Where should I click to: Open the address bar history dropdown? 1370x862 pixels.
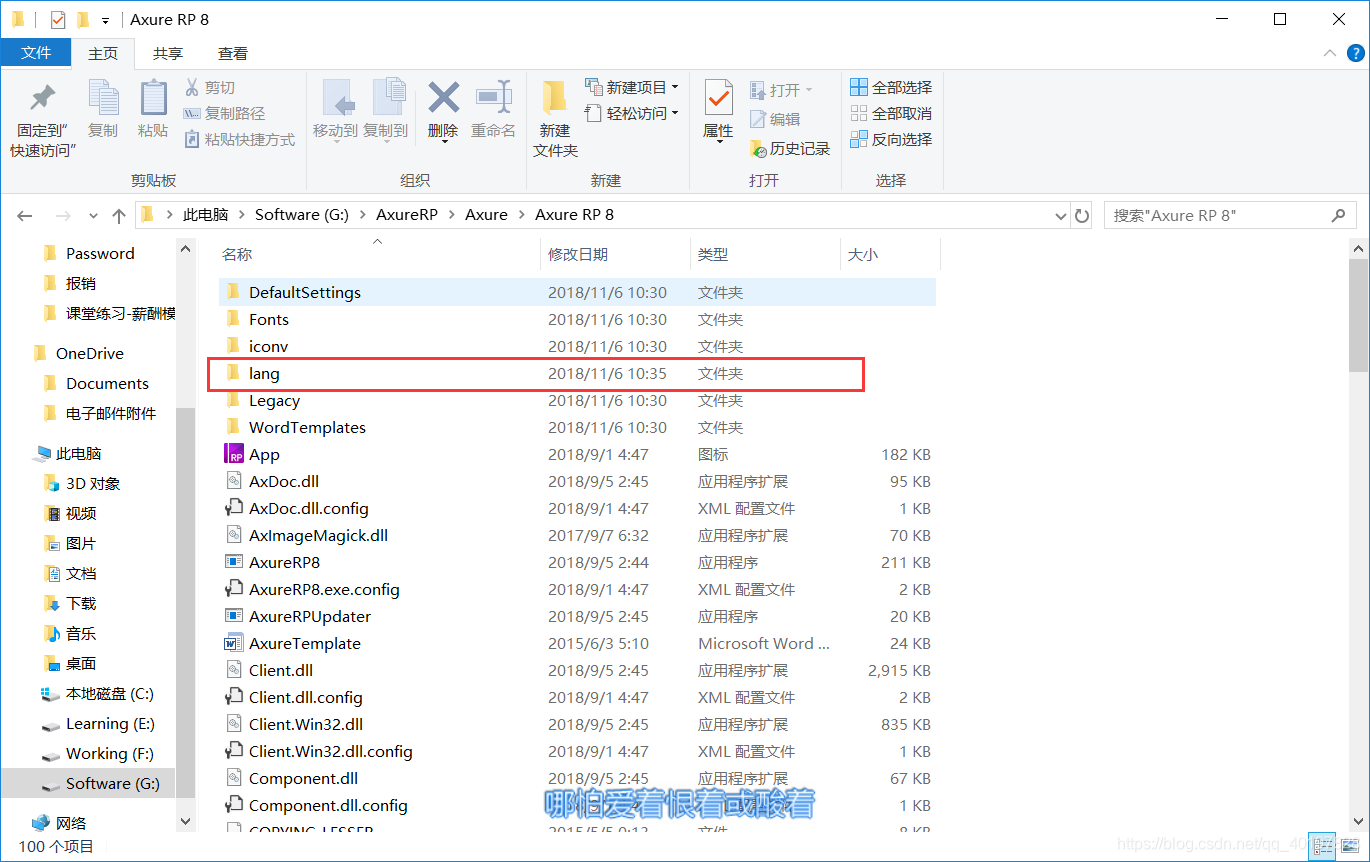[x=1061, y=215]
